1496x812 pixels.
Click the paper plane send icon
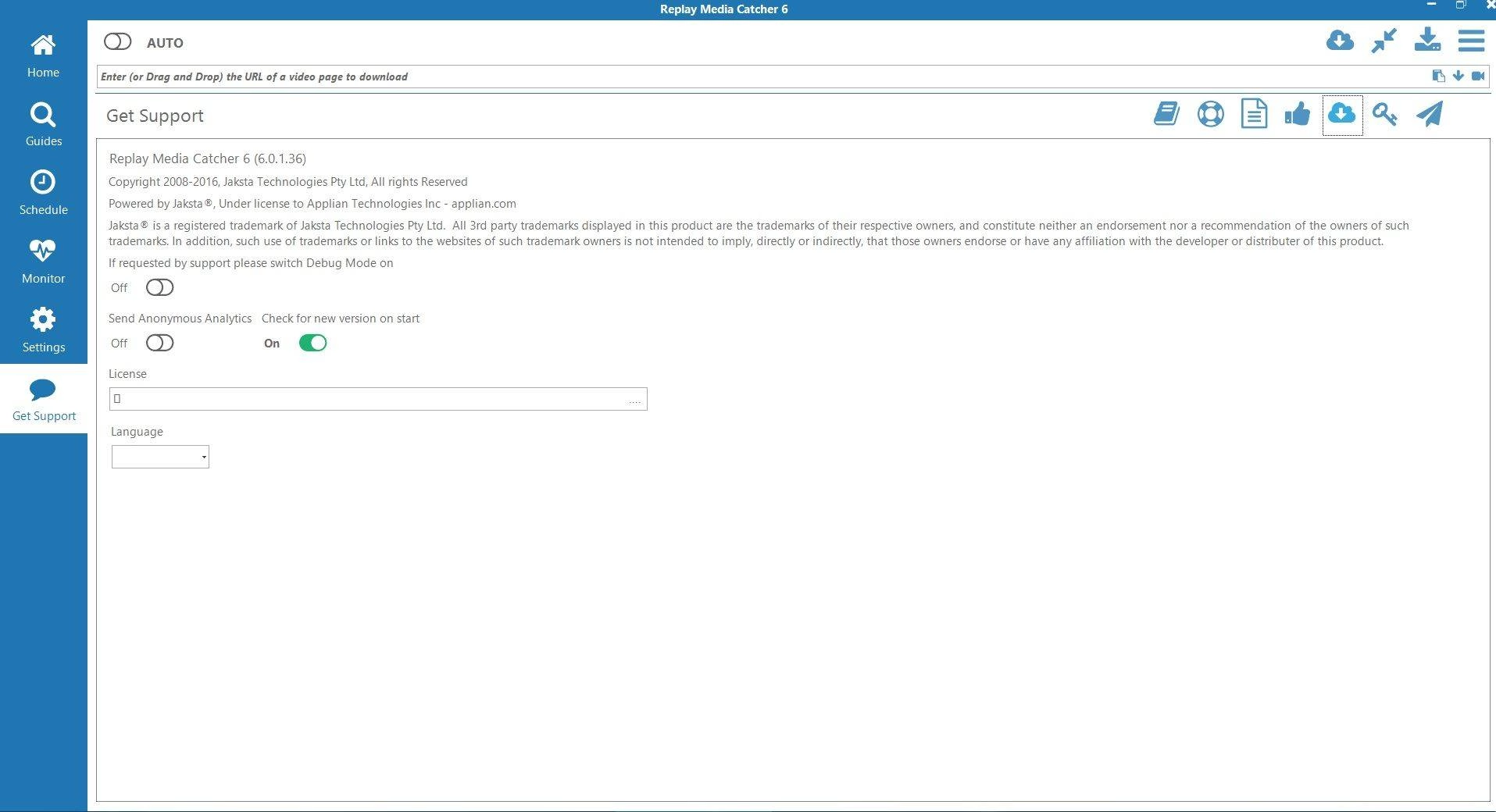coord(1430,114)
